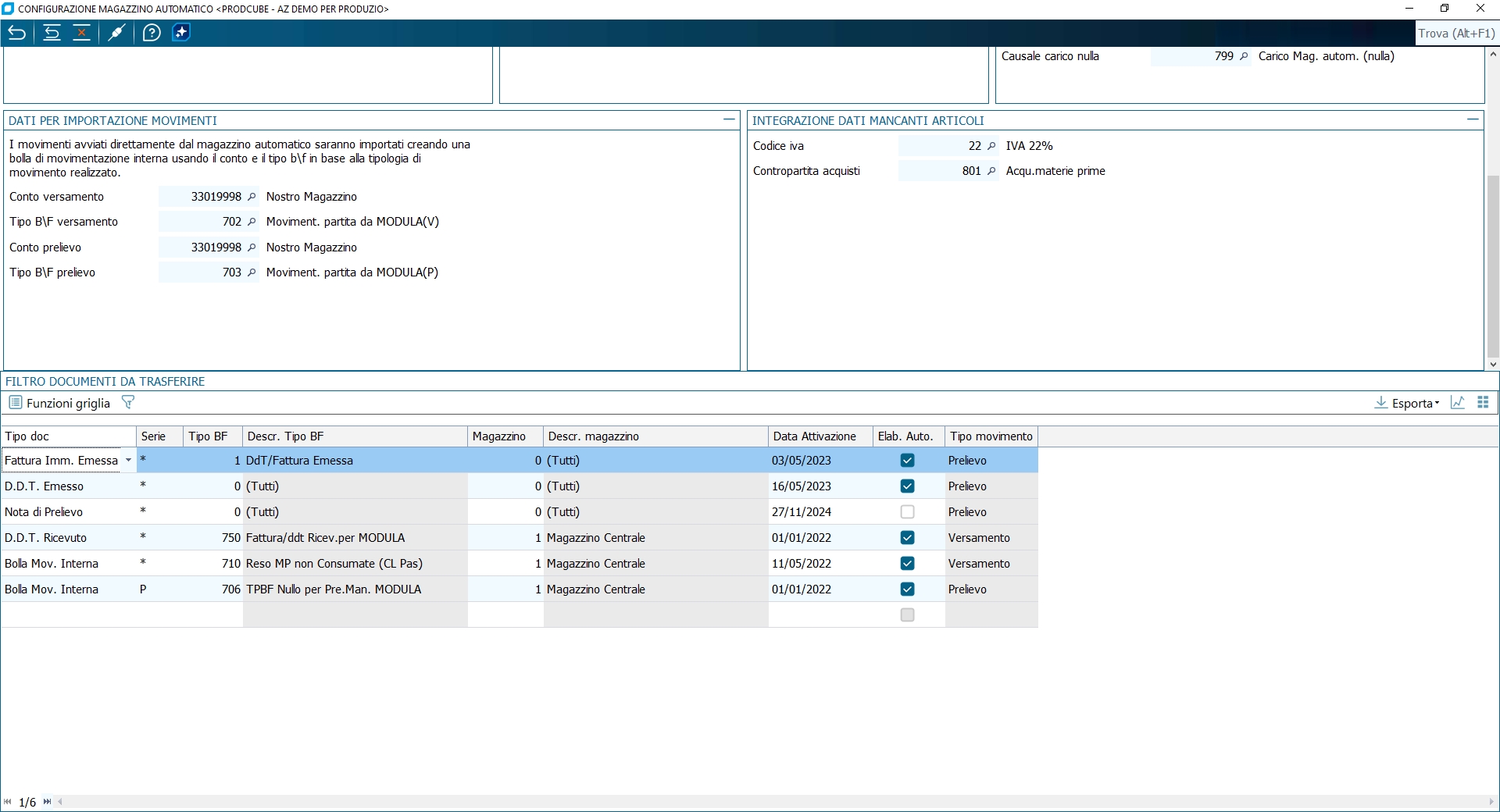Enable Elab. Auto. for Nota di Prelievo row

coord(907,512)
